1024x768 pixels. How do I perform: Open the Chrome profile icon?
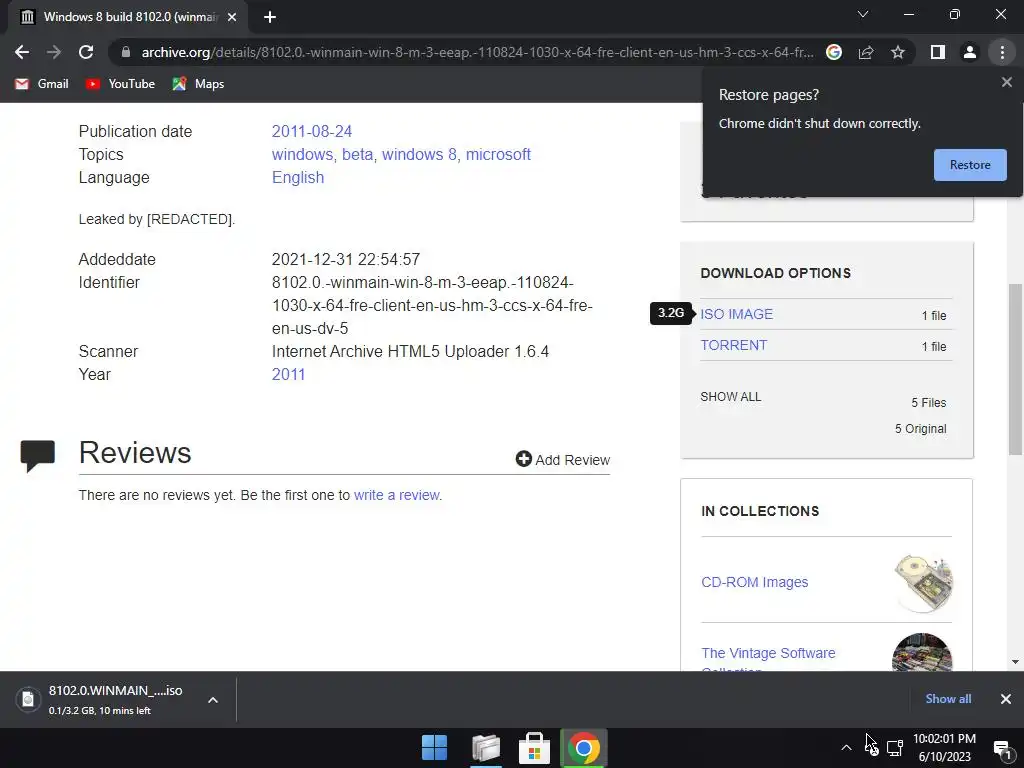coord(970,52)
